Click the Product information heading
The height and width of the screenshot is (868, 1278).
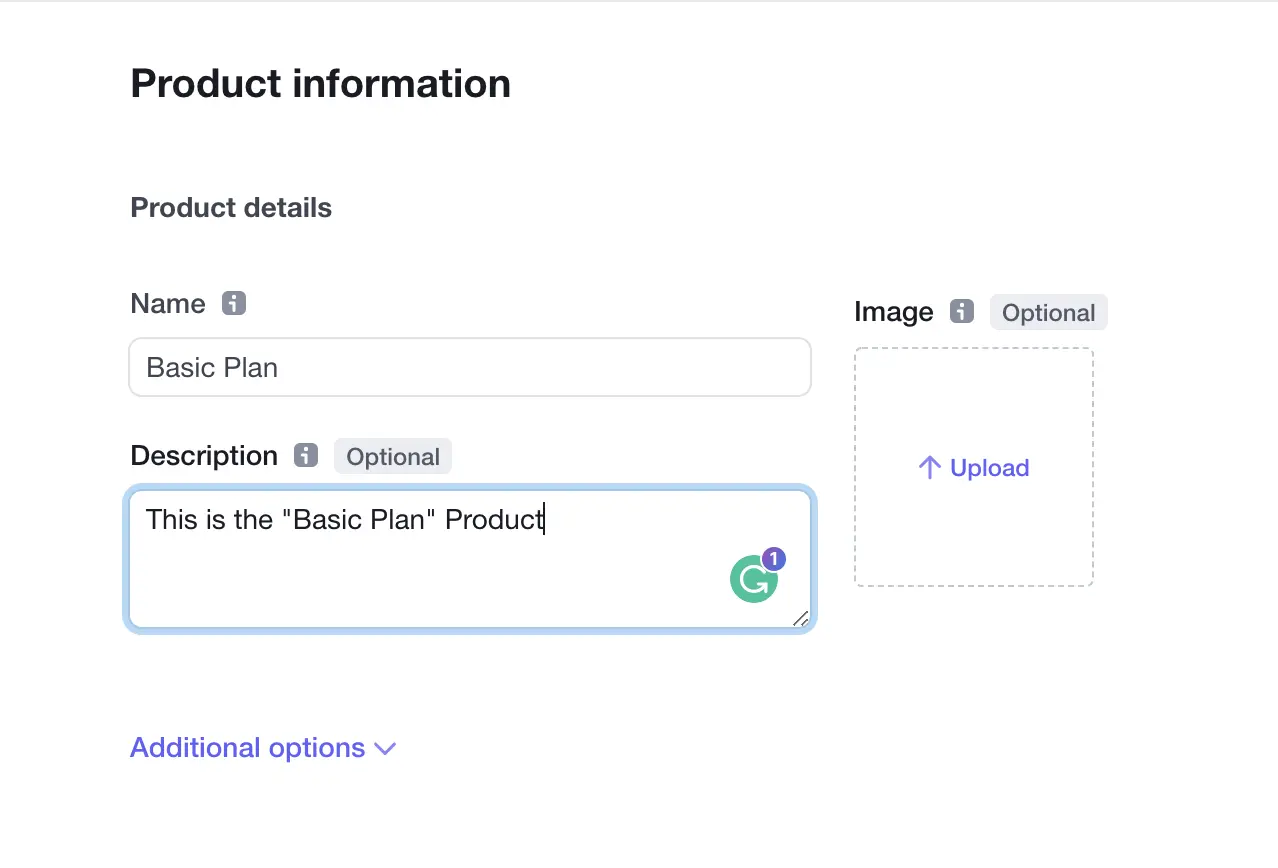[320, 83]
